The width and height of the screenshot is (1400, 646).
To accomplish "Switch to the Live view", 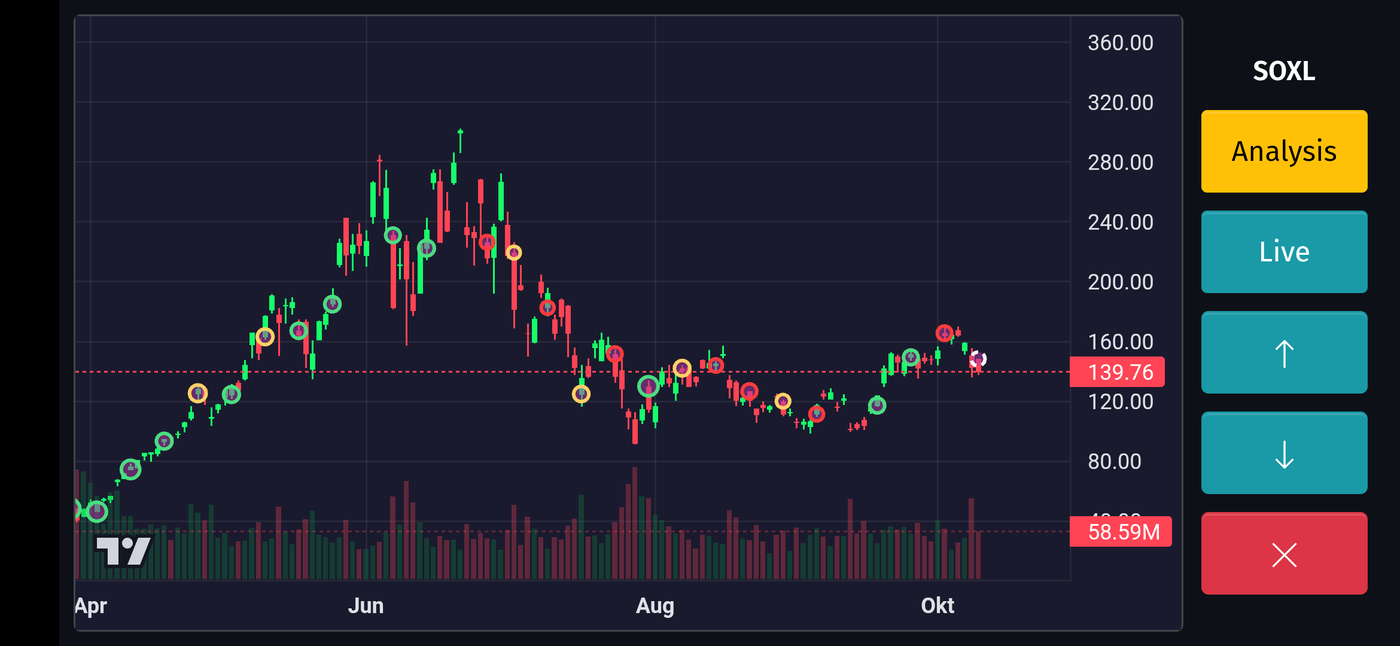I will (1284, 252).
